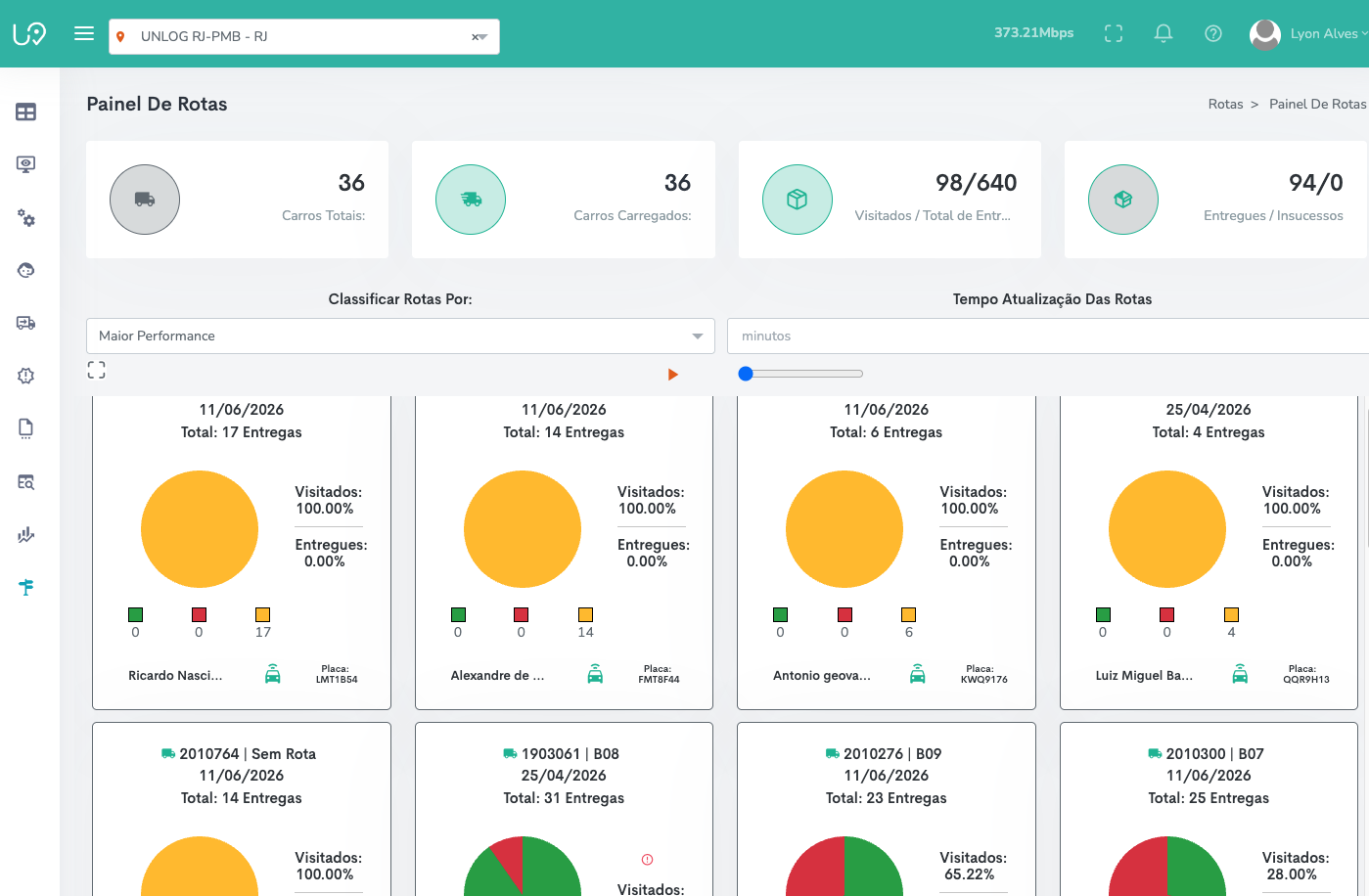Image resolution: width=1369 pixels, height=896 pixels.
Task: Open the hamburger menu in header
Action: coord(84,33)
